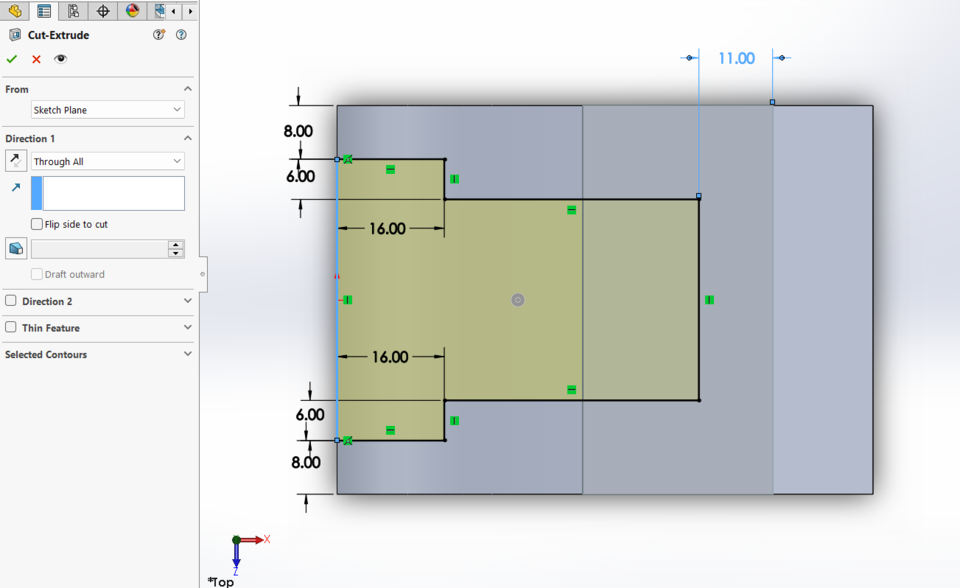
Task: Open Help with the question mark icon
Action: [181, 34]
